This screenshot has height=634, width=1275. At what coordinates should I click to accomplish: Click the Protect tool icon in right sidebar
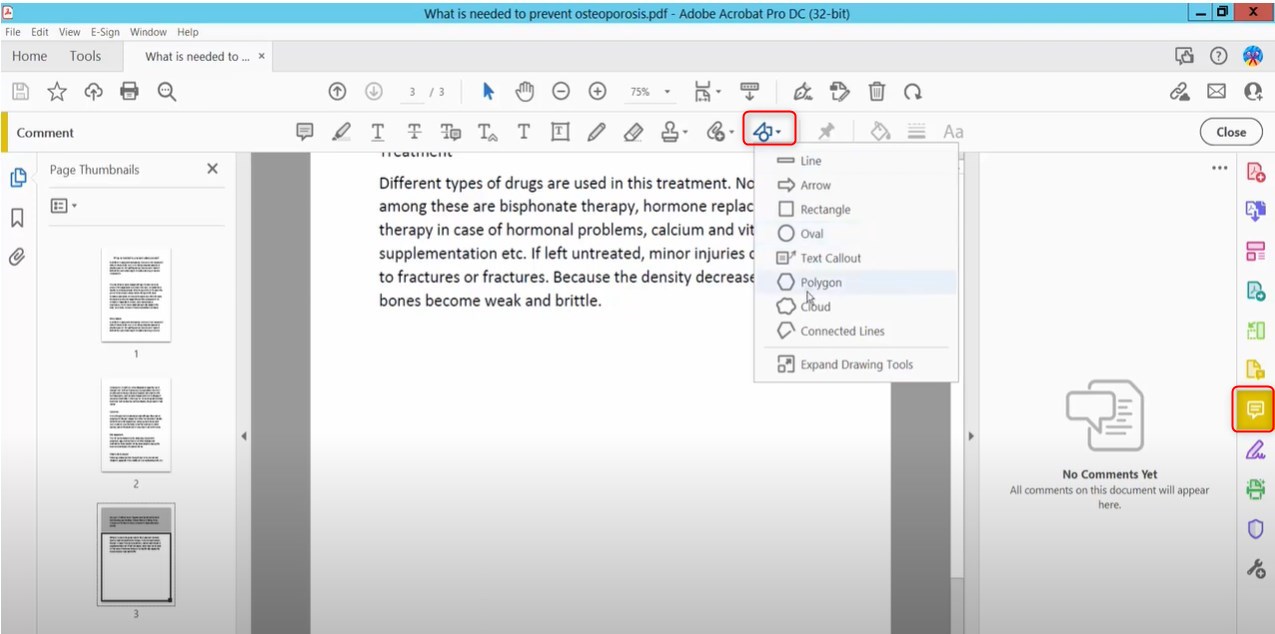[1255, 529]
